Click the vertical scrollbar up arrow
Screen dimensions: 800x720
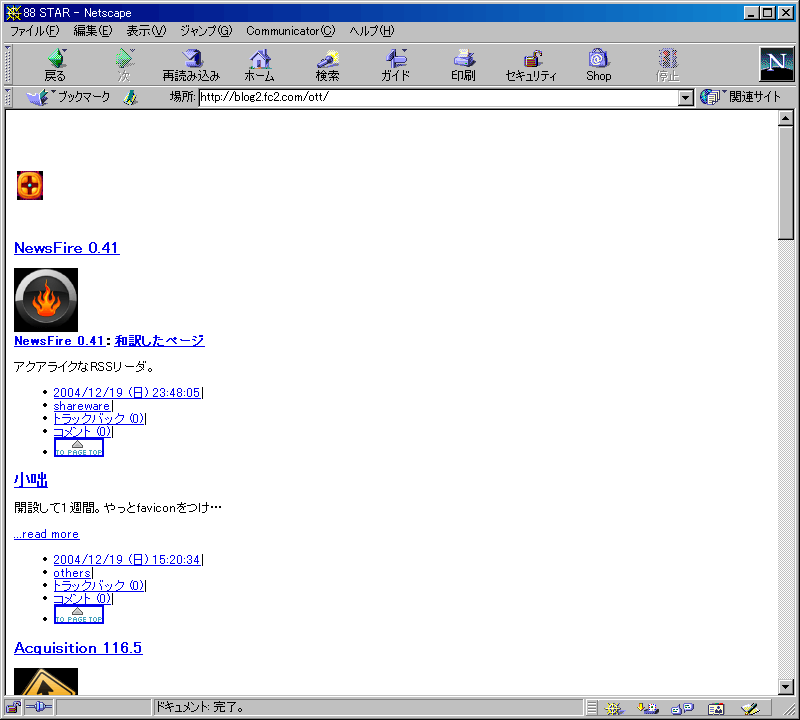click(786, 118)
